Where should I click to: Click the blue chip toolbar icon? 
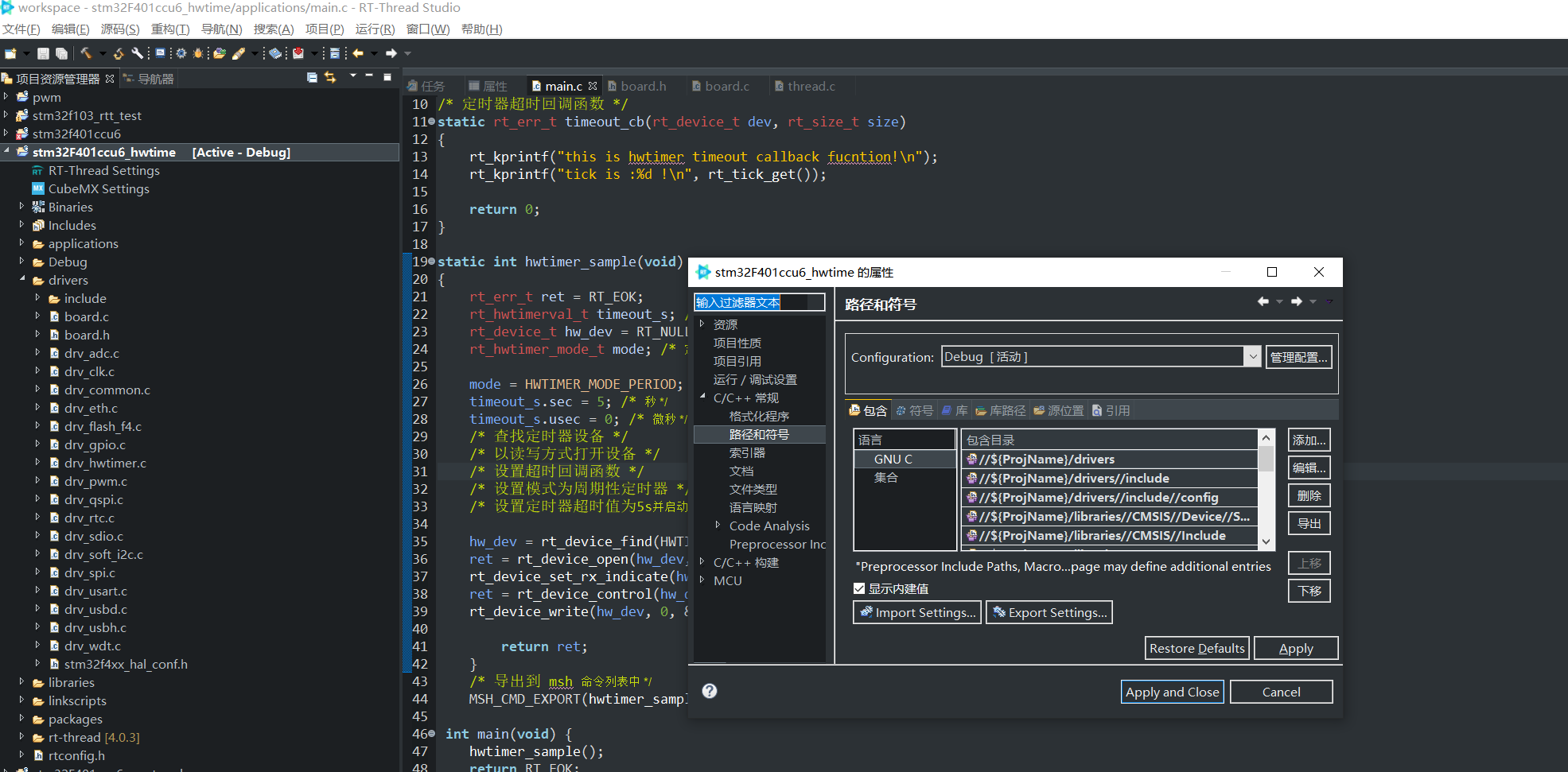(x=275, y=53)
